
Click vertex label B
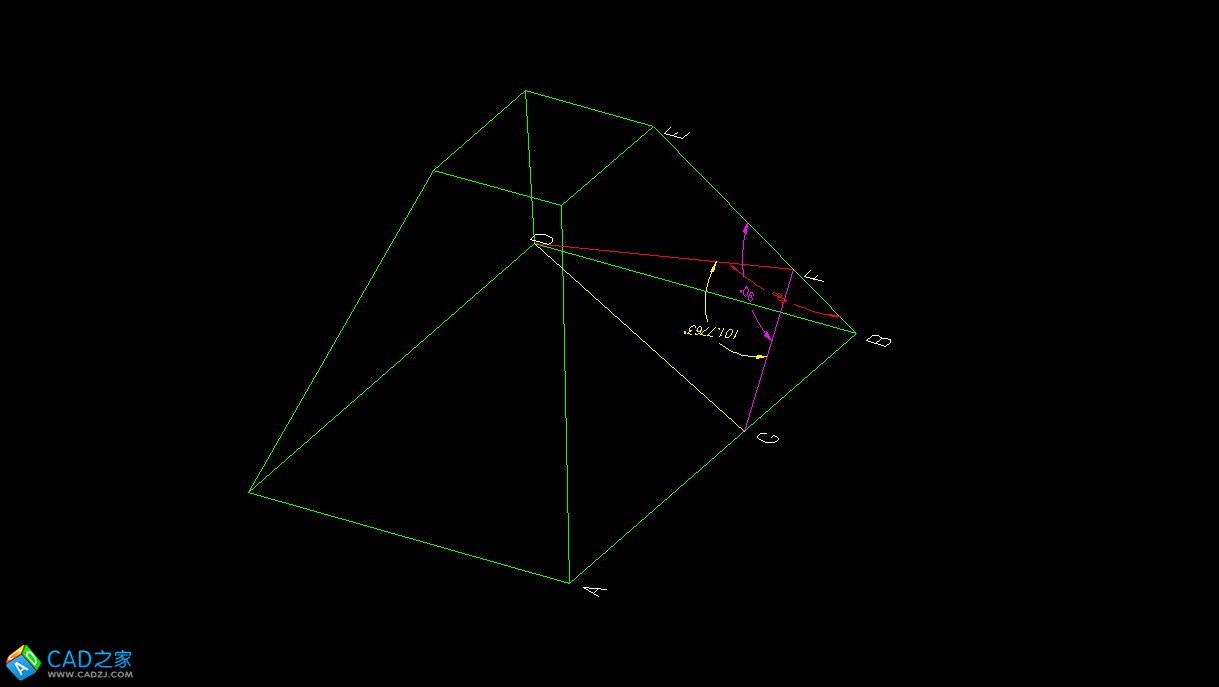point(878,340)
